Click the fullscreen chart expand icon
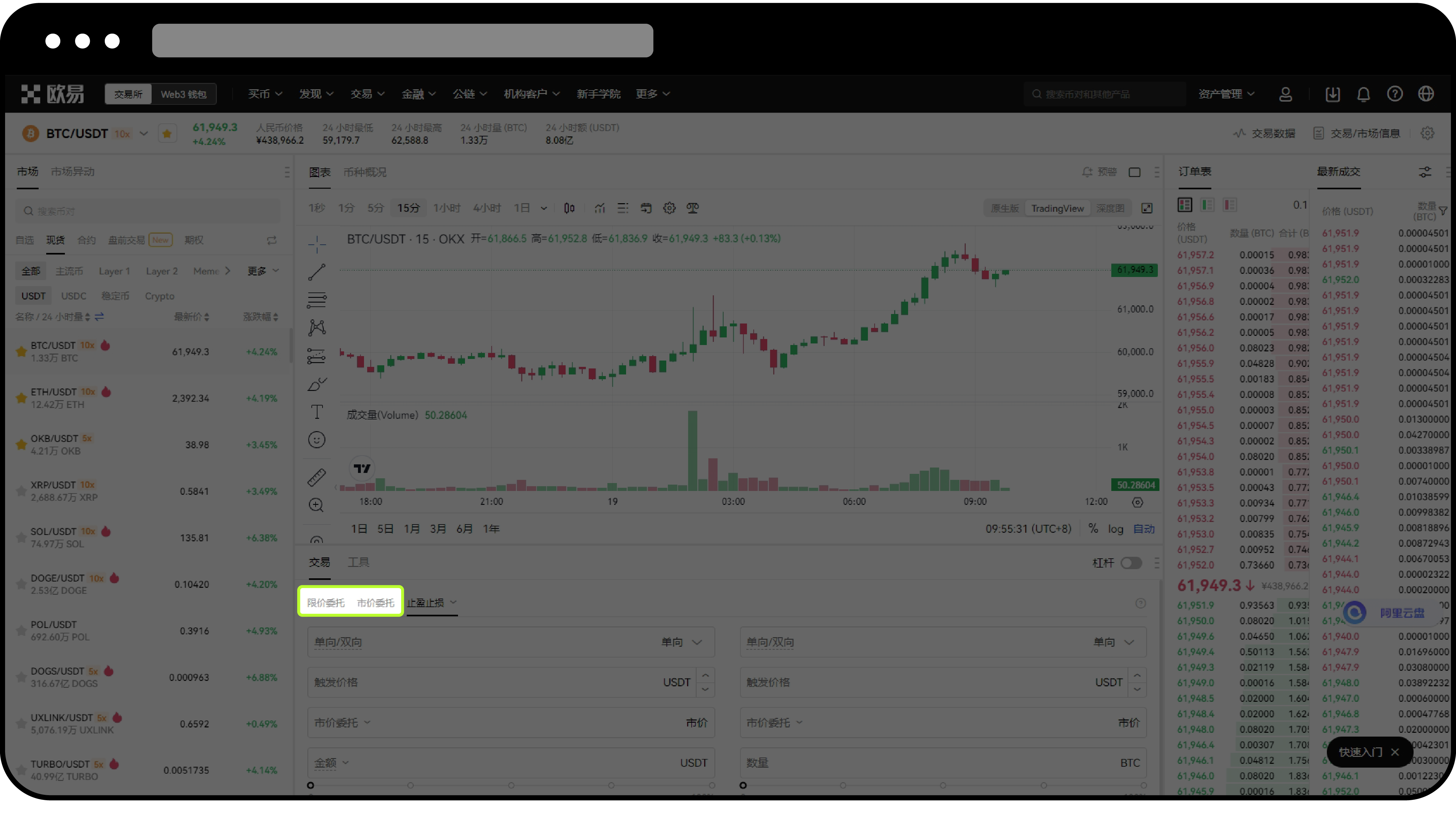This screenshot has width=1456, height=823. click(1147, 209)
